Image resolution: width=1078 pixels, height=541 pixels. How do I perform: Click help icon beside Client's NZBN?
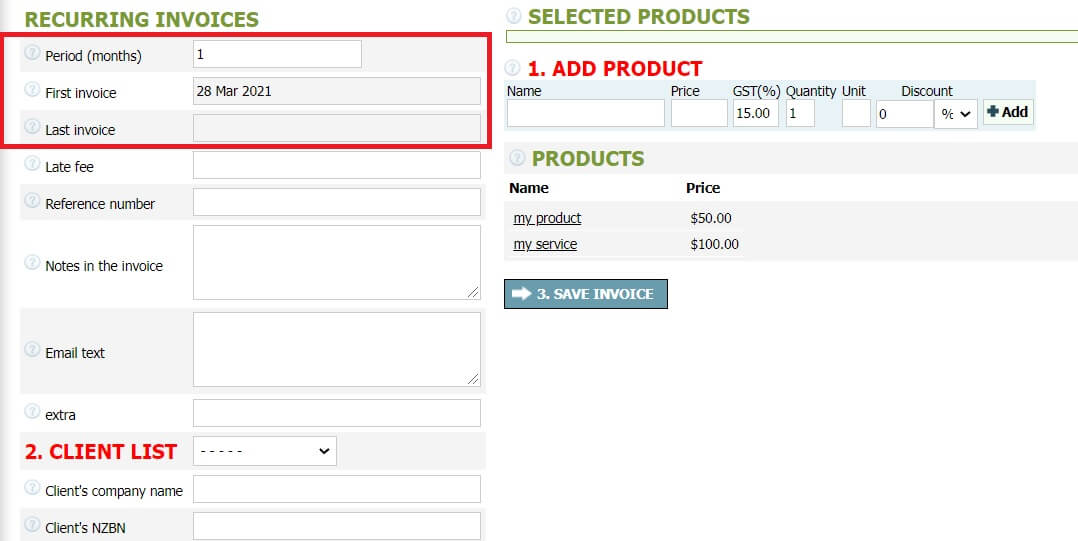32,525
